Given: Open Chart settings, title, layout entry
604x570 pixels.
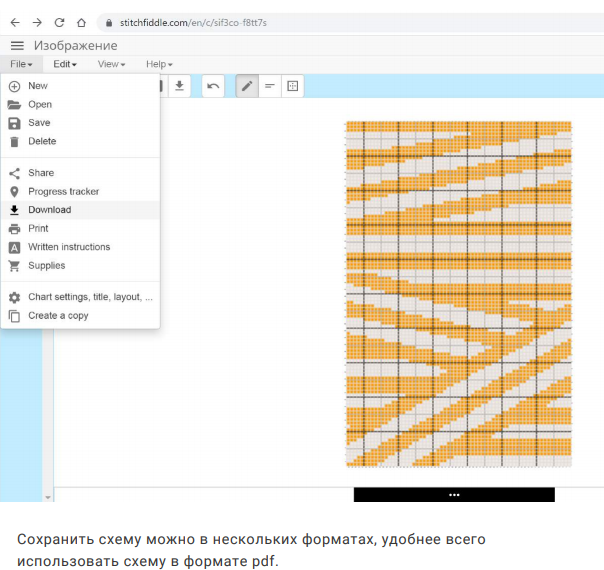Looking at the screenshot, I should 80,297.
